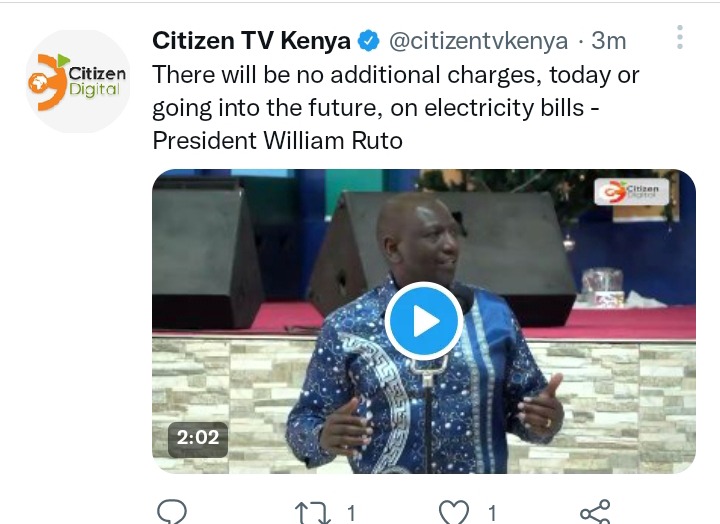The width and height of the screenshot is (720, 524).
Task: Visit the @citizentvkenya handle
Action: click(x=478, y=41)
